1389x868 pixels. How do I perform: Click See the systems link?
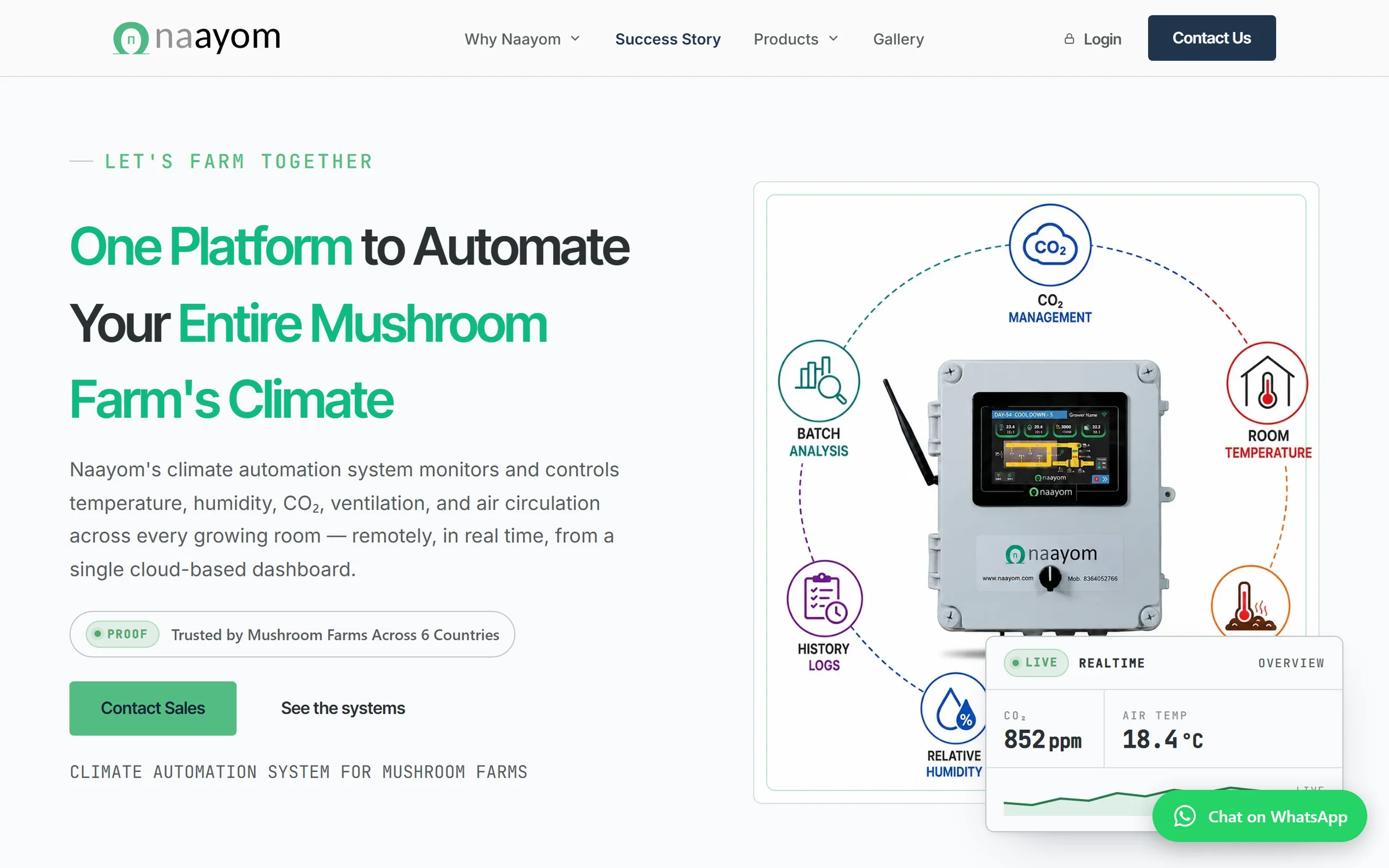click(343, 708)
